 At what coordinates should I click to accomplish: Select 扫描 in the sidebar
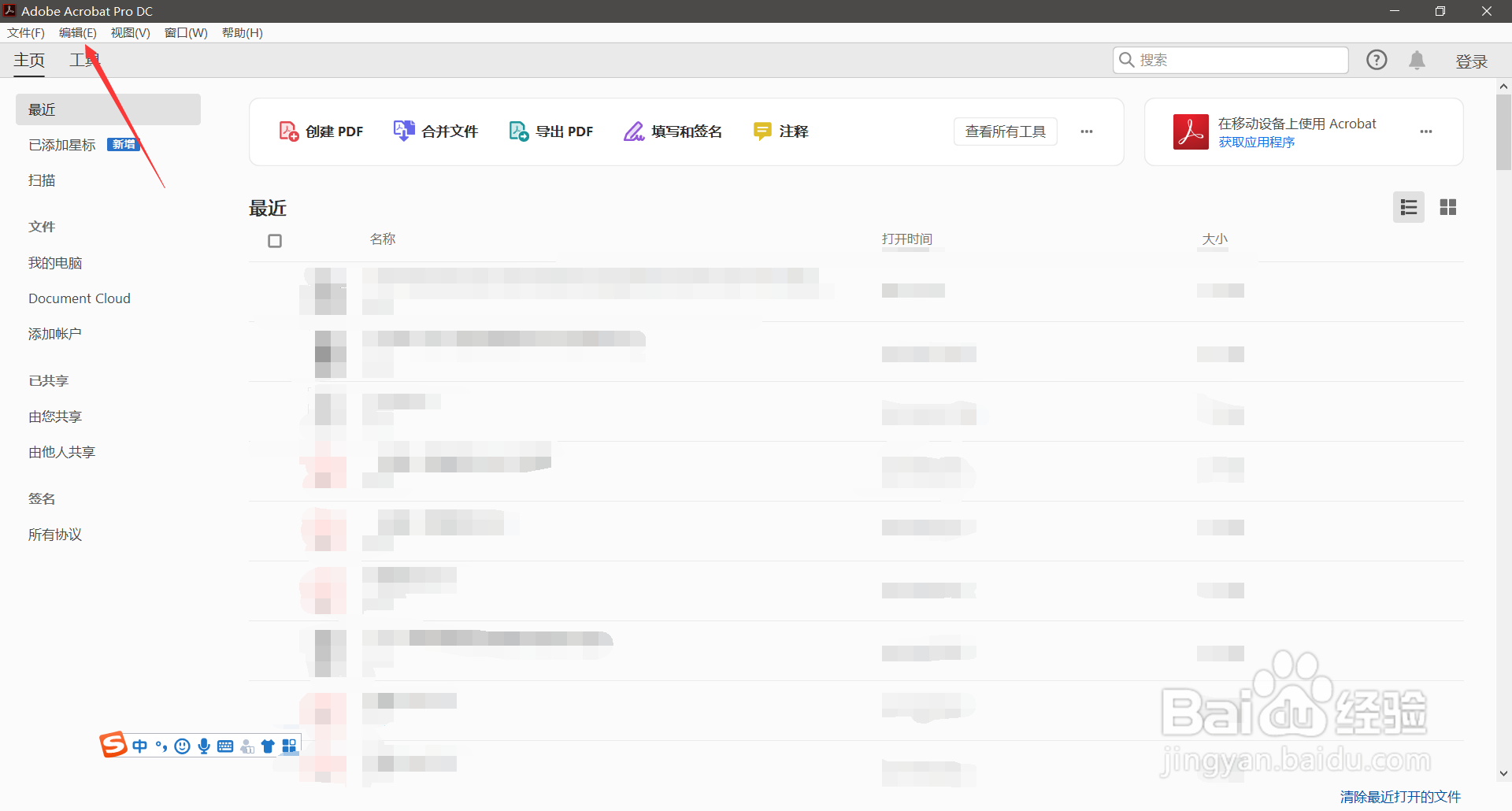[x=42, y=180]
